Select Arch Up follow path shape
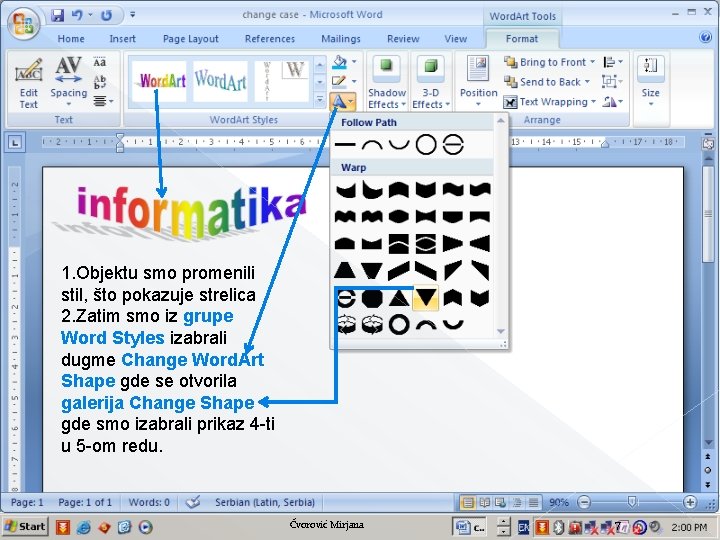This screenshot has width=720, height=540. pyautogui.click(x=372, y=145)
